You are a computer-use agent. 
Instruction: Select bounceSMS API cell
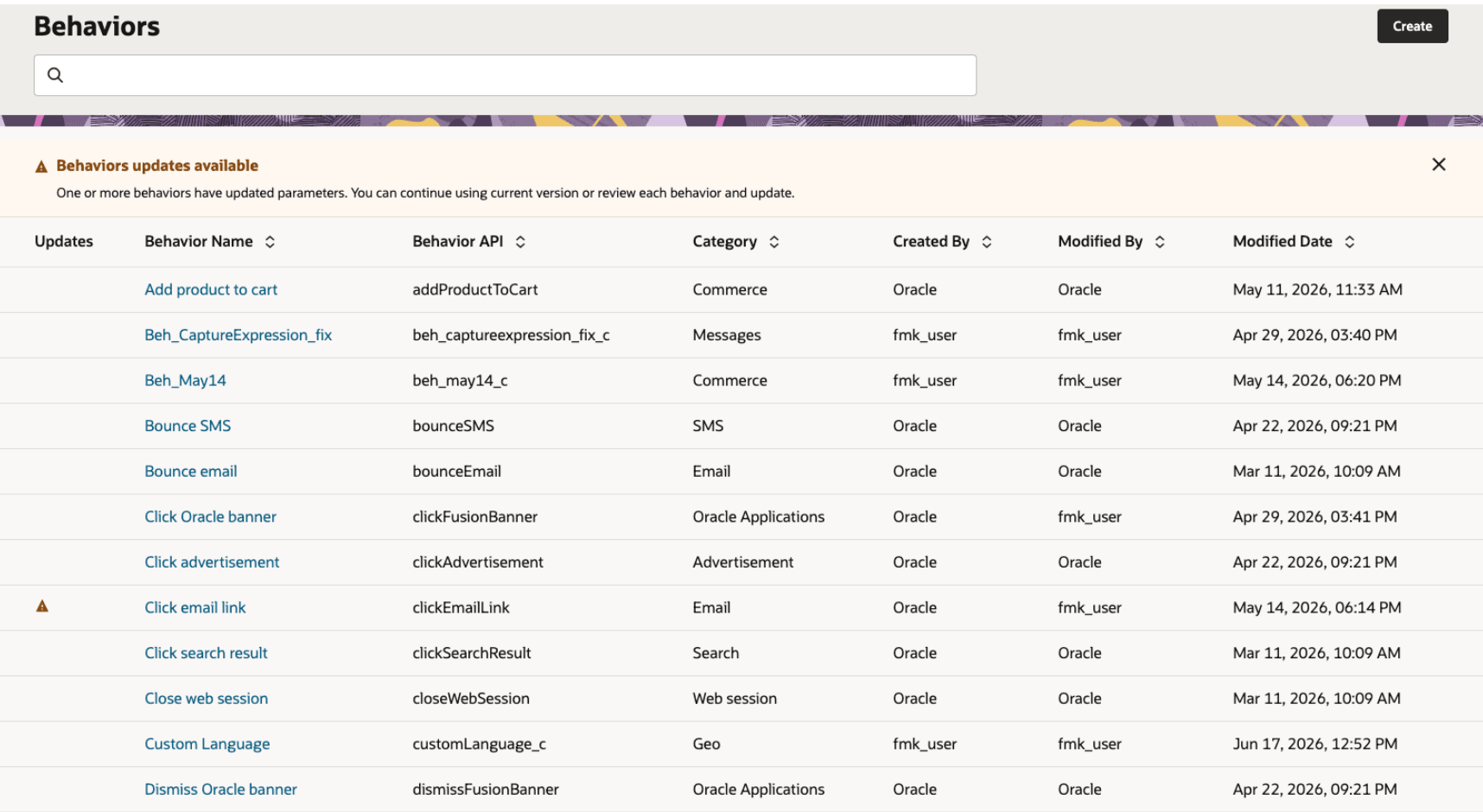coord(454,426)
